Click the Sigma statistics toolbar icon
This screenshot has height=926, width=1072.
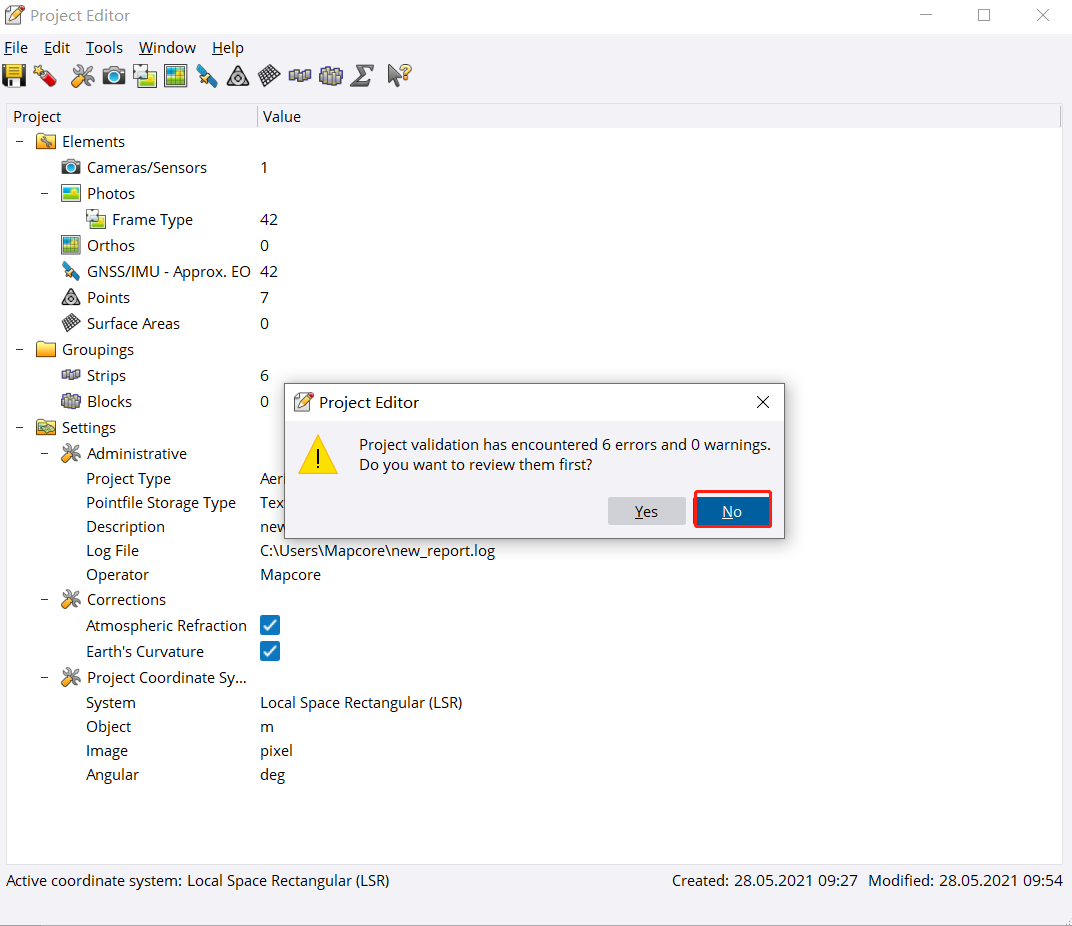[363, 75]
